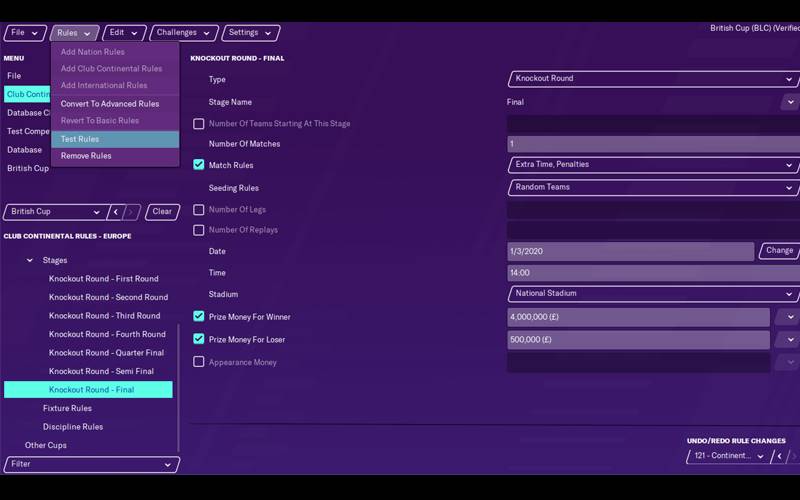Open the British Cup competition selector dropdown
The image size is (800, 500).
tap(54, 212)
